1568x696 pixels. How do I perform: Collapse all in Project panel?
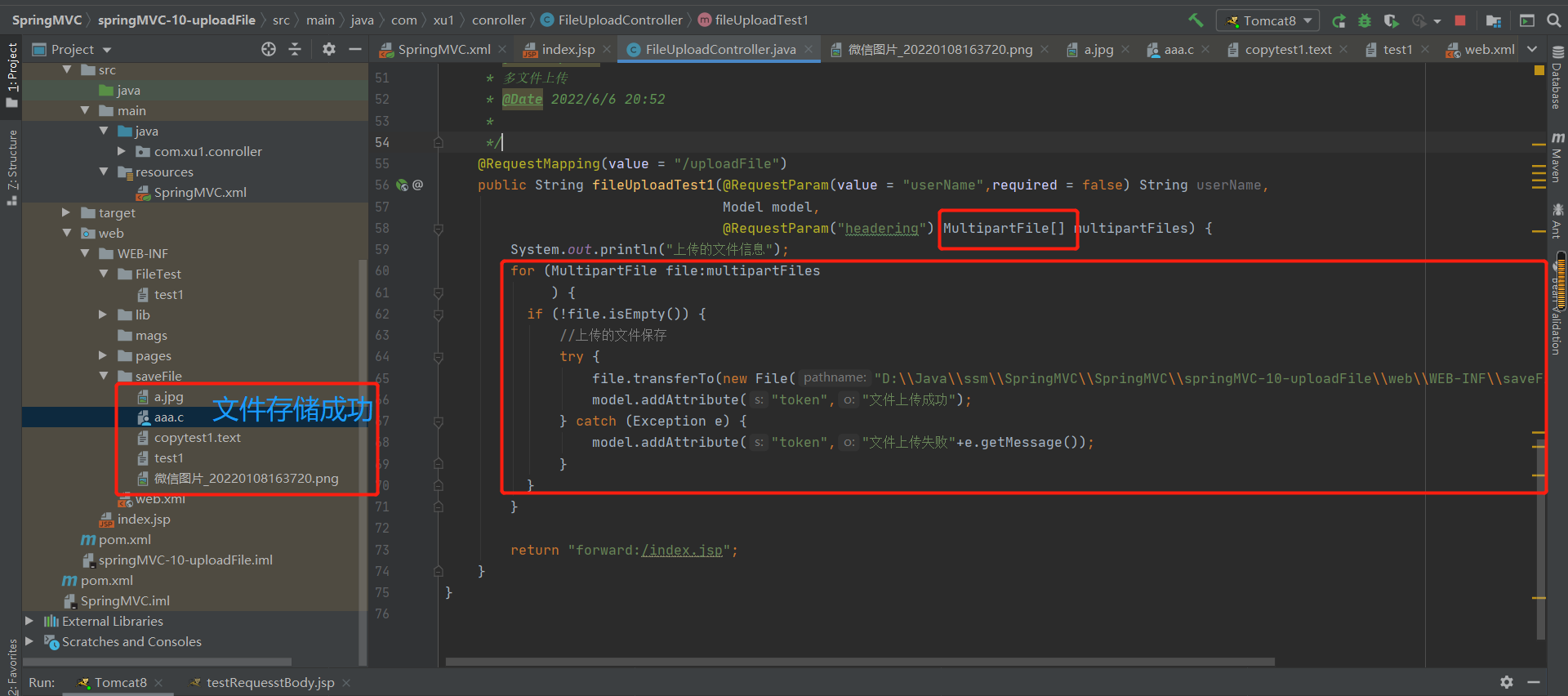(x=295, y=49)
